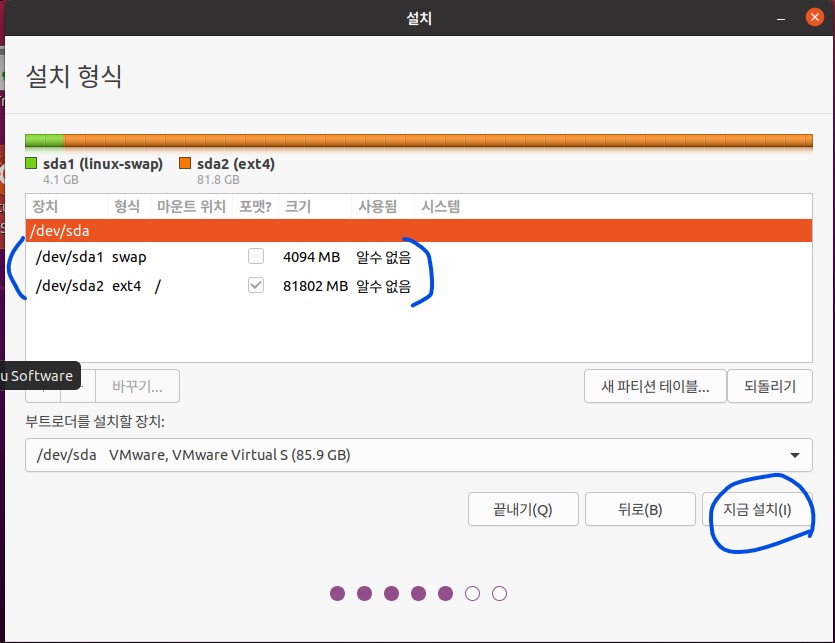Image resolution: width=835 pixels, height=643 pixels.
Task: Click the 81802 MB size cell
Action: (315, 286)
